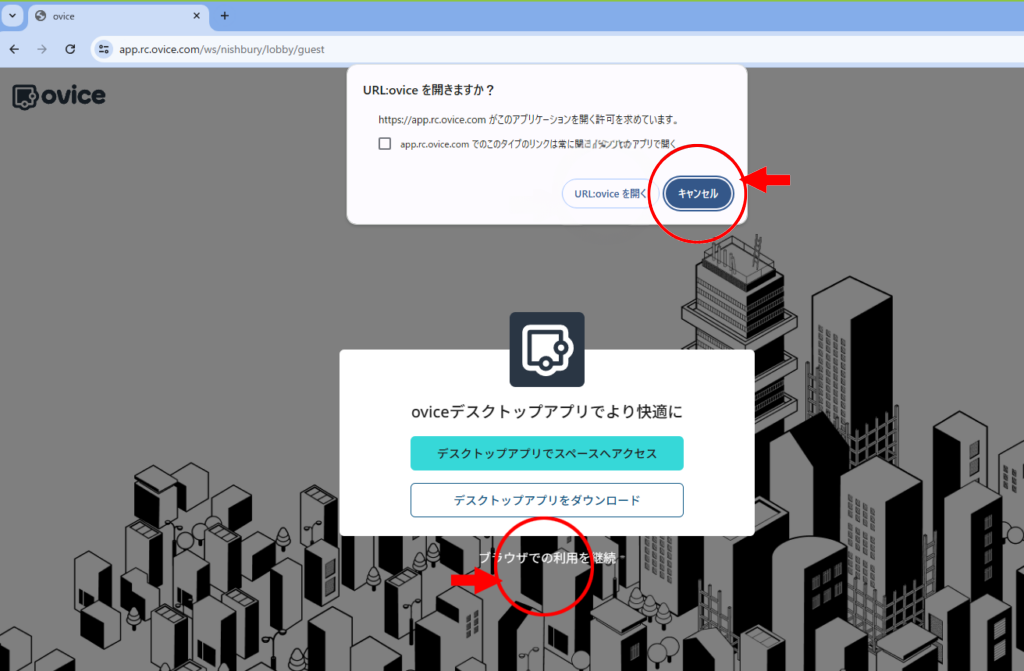Open a new tab with the plus button
1024x671 pixels.
[225, 16]
